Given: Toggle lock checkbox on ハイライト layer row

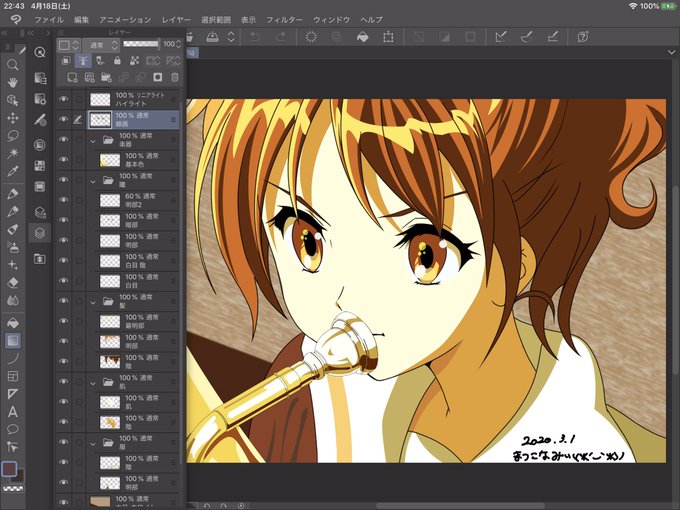Looking at the screenshot, I should coord(79,99).
